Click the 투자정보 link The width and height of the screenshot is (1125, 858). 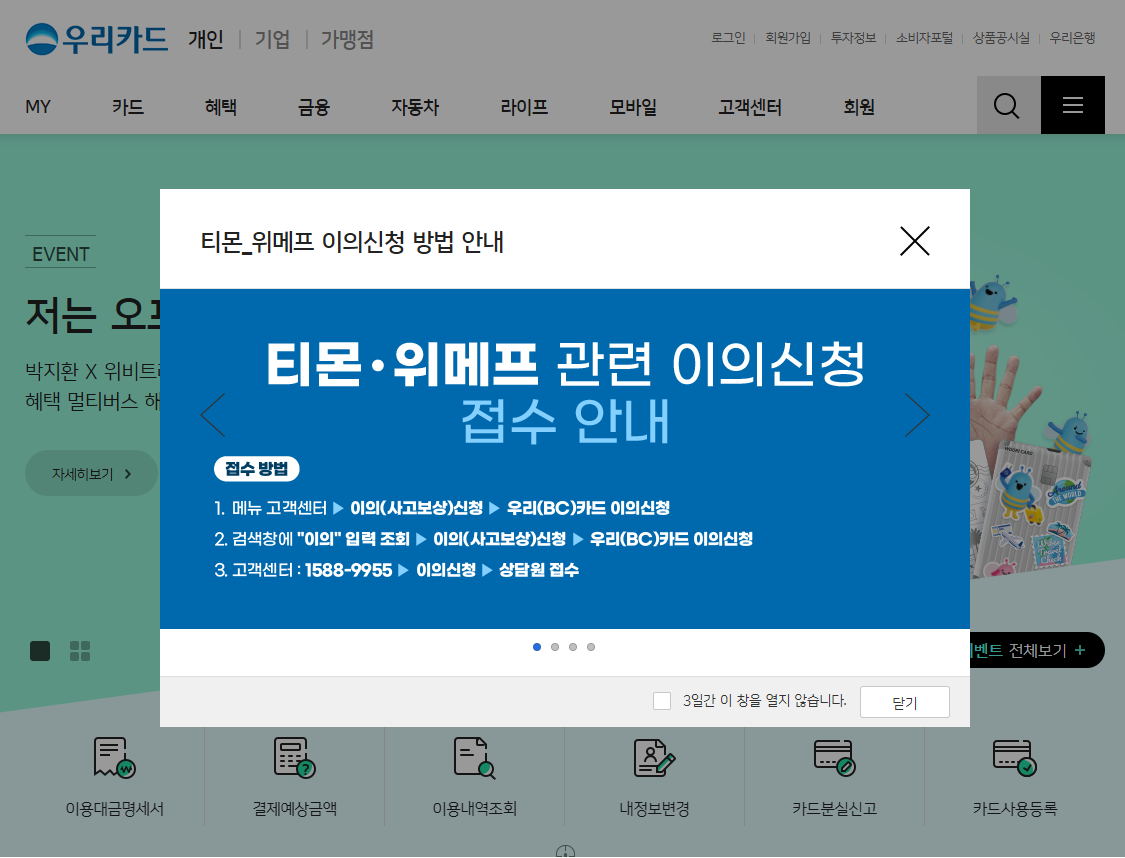coord(853,38)
